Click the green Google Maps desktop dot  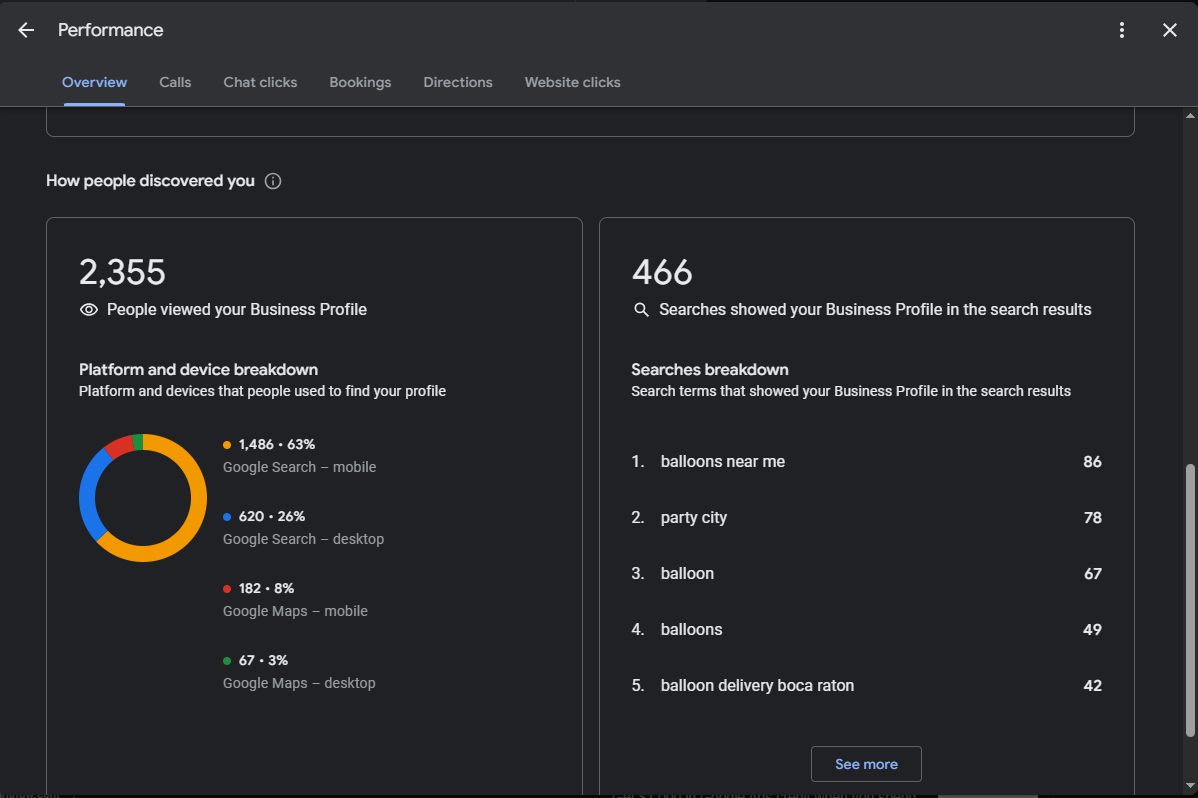click(227, 661)
